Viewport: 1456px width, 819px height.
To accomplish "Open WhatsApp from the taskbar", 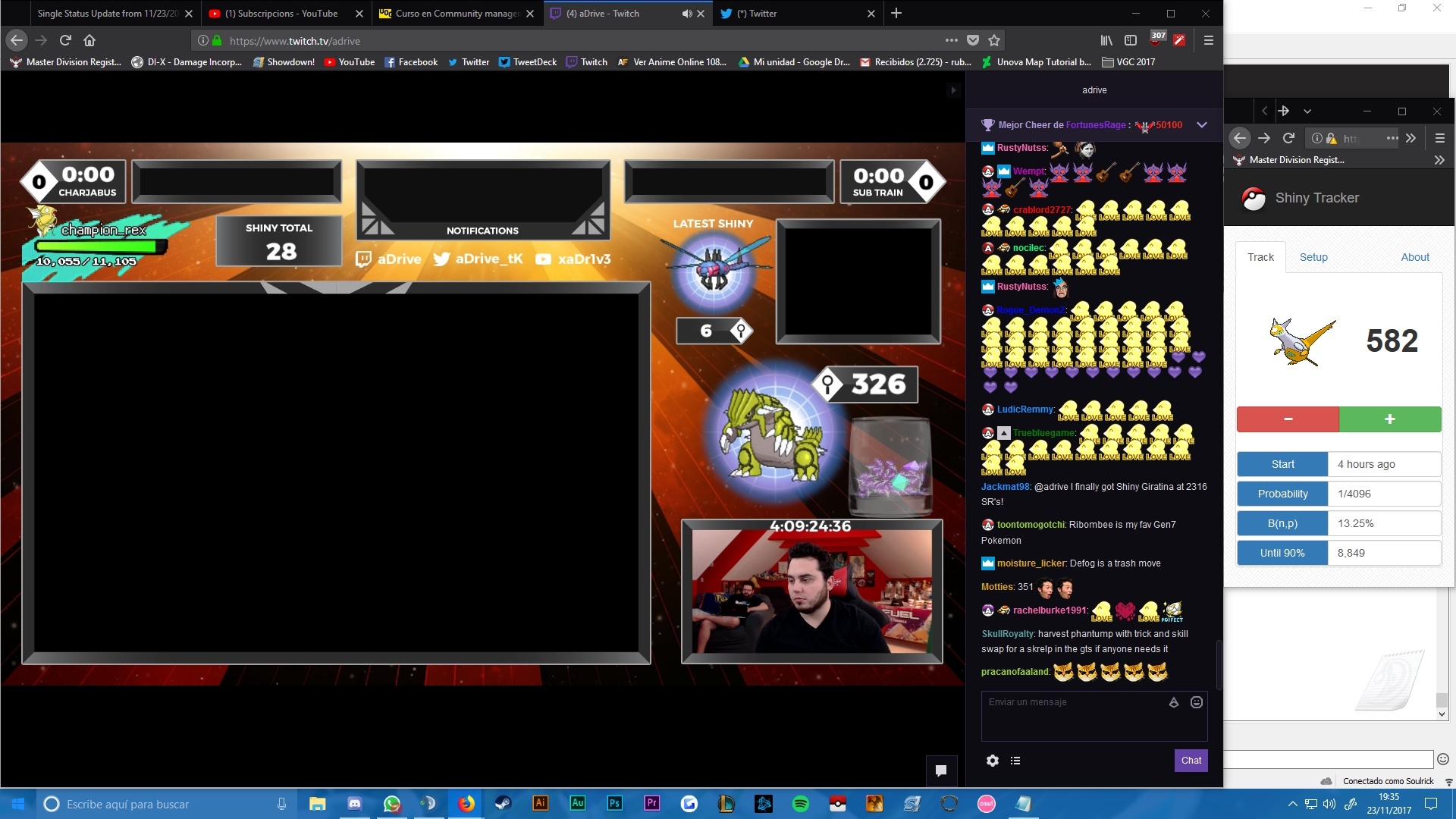I will [x=391, y=804].
